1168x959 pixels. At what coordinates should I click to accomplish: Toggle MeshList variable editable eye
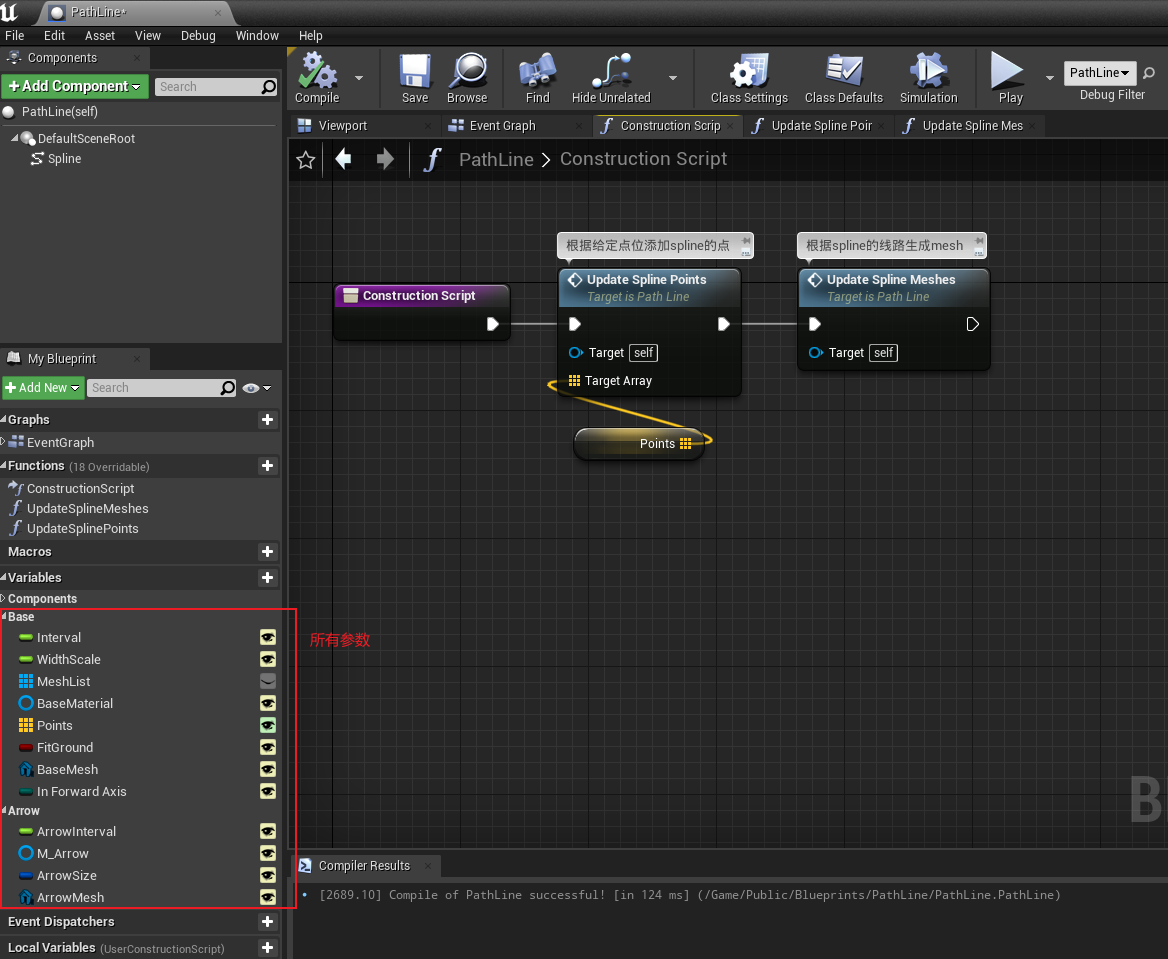267,681
